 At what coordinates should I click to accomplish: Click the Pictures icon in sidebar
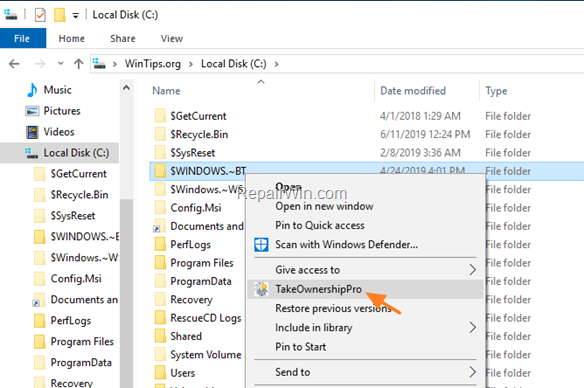coord(32,111)
